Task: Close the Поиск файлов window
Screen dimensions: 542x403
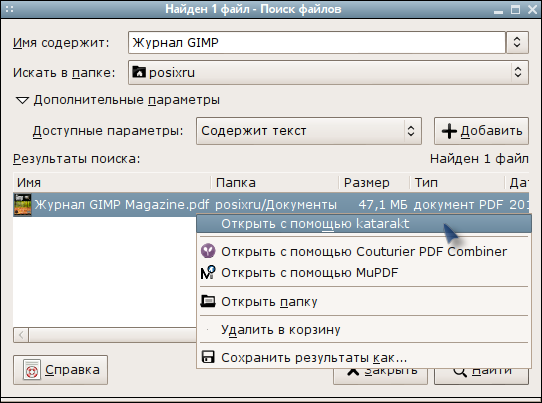Action: (532, 9)
